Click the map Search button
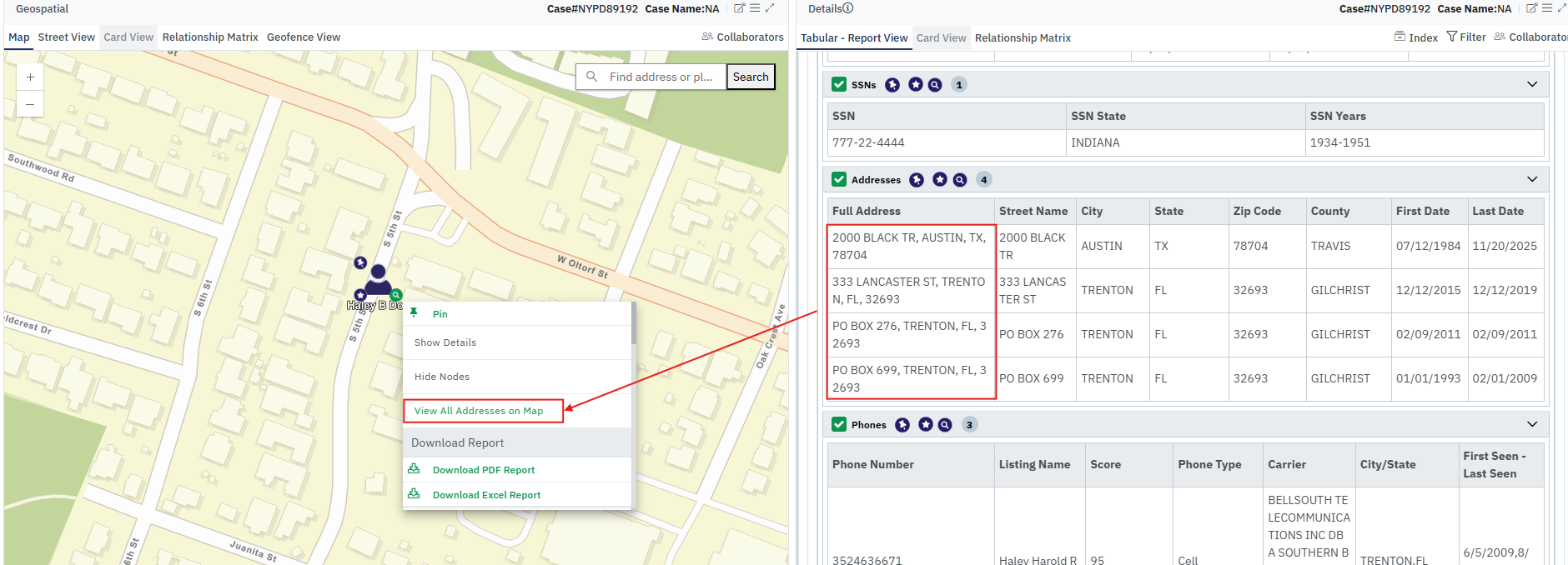Screen dimensions: 1568x565 [x=751, y=77]
